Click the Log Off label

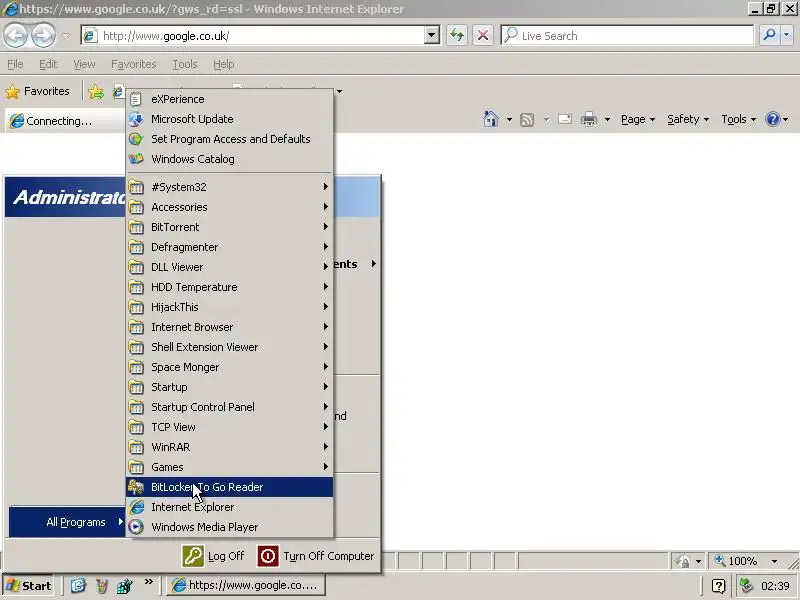226,556
